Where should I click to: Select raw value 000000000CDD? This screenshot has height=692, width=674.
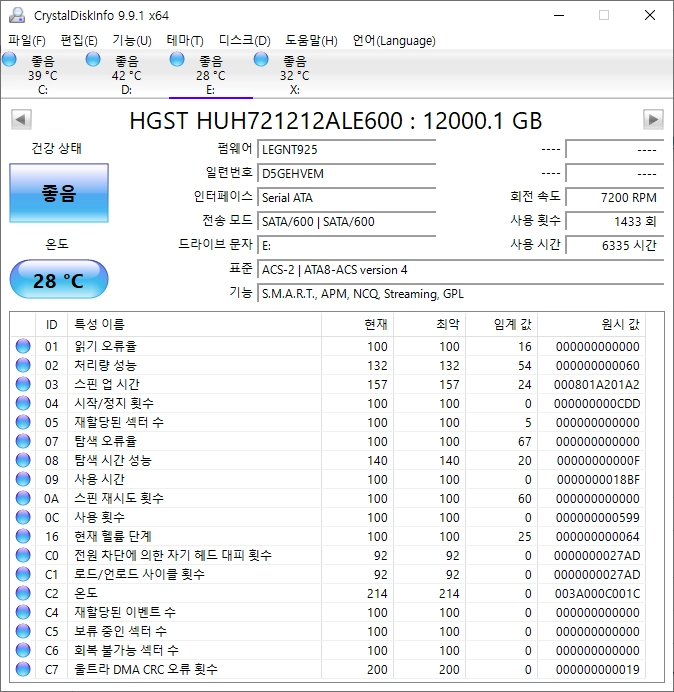597,403
